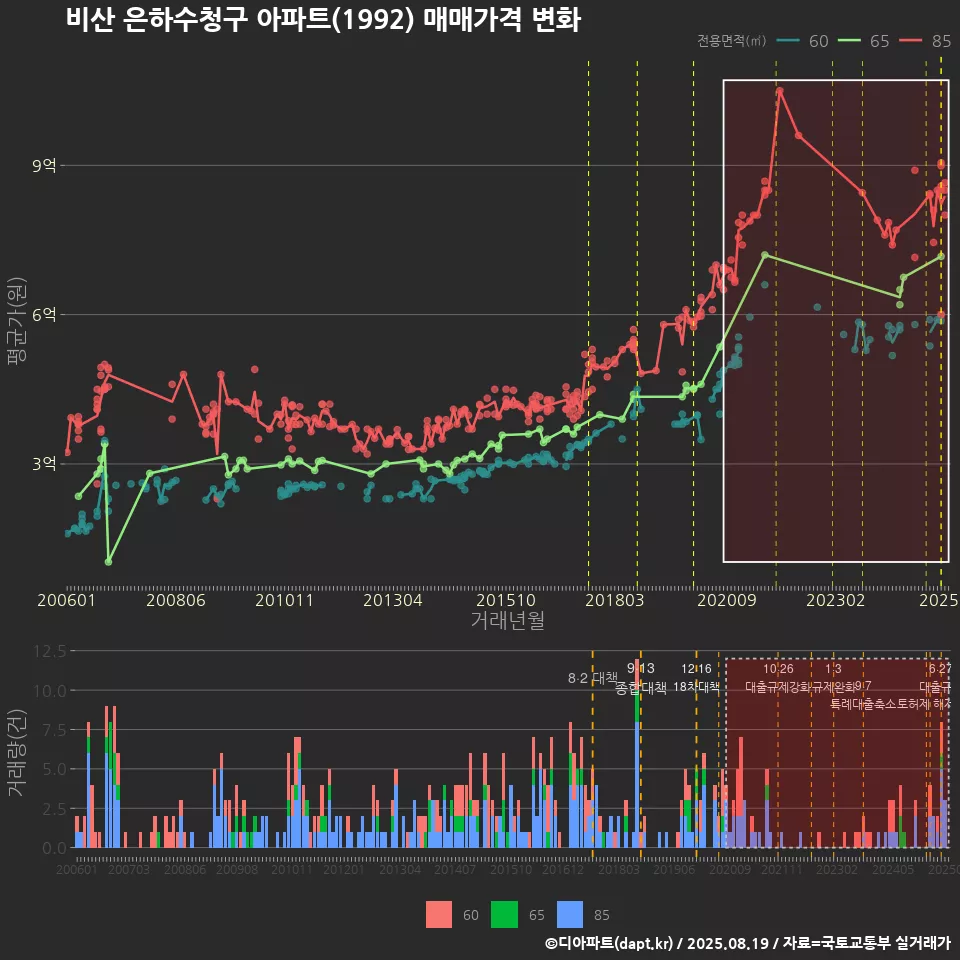Screen dimensions: 960x960
Task: Click the tallest volume bar near 9·13
Action: point(637,753)
